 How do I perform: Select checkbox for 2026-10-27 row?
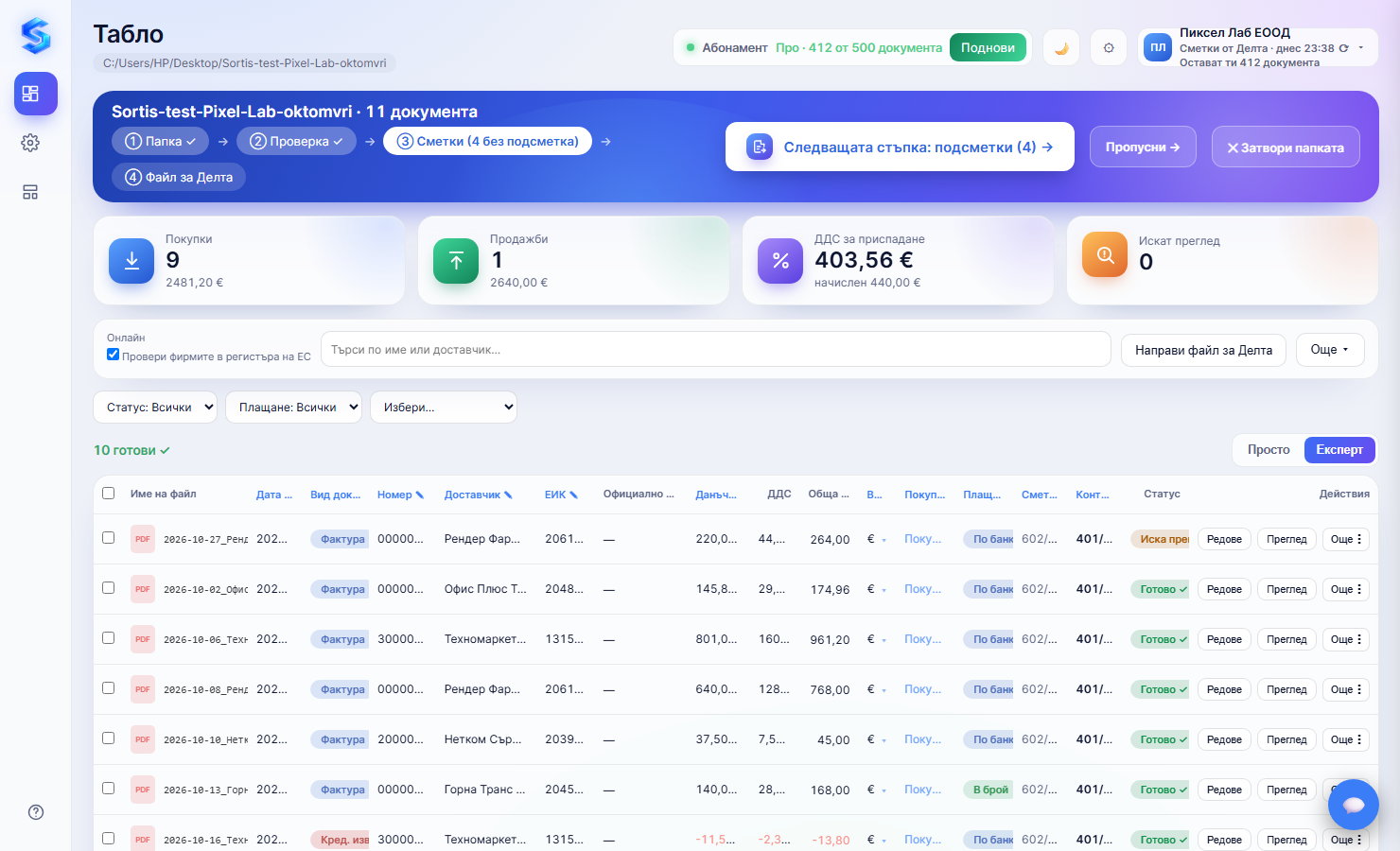pyautogui.click(x=108, y=537)
